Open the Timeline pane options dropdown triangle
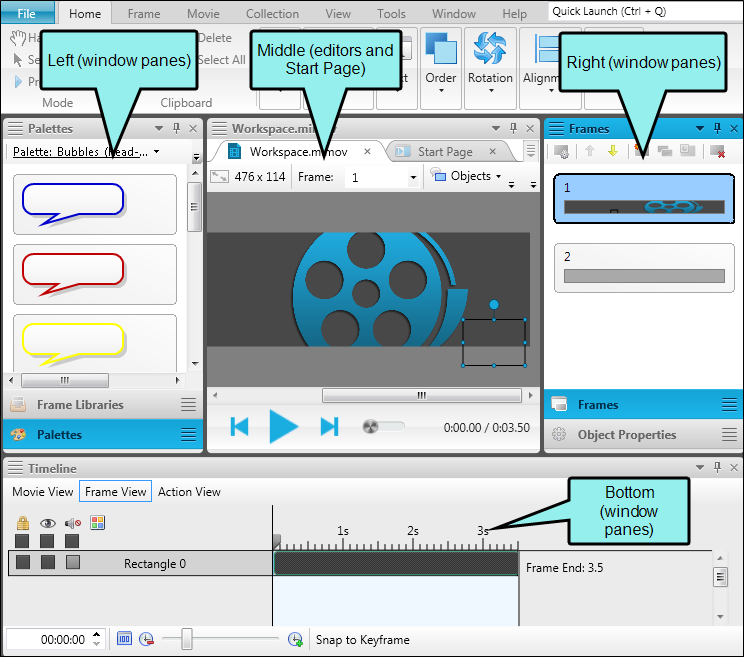This screenshot has width=744, height=657. pos(699,467)
